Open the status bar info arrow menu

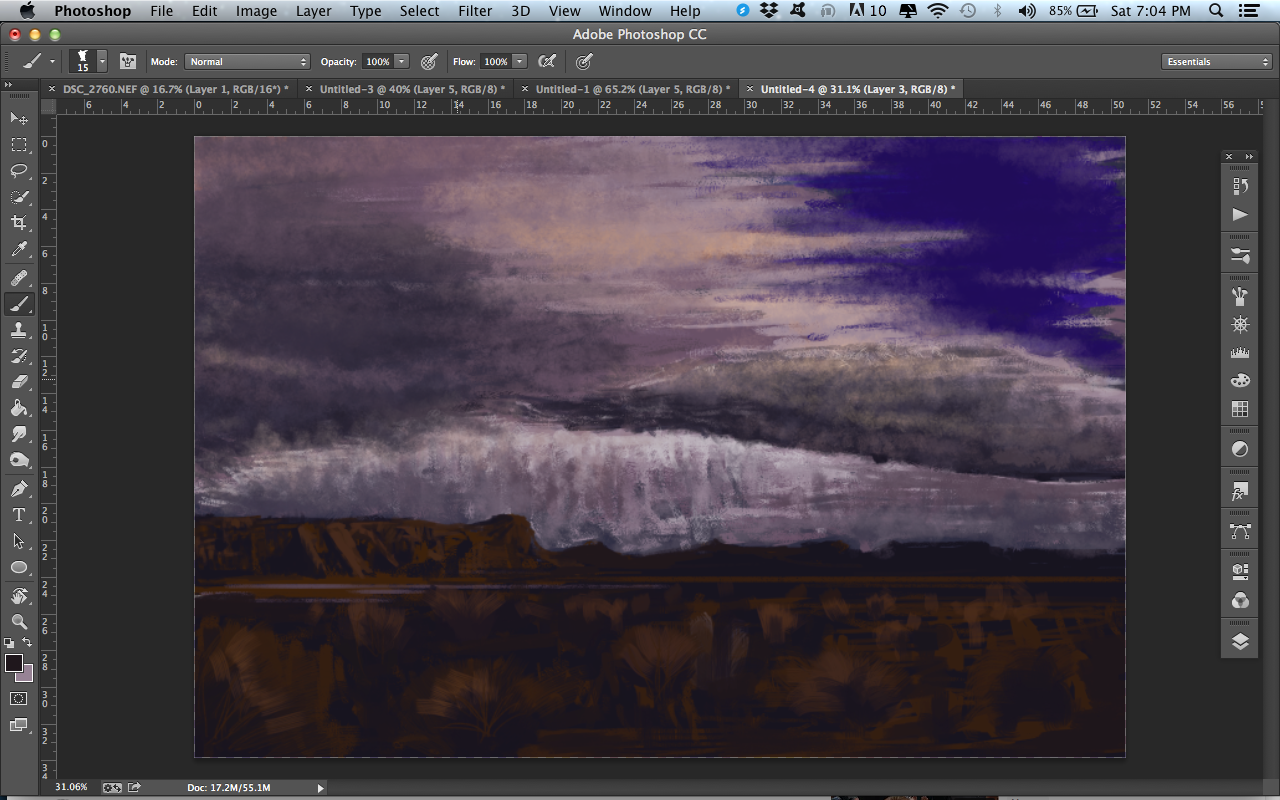click(321, 788)
